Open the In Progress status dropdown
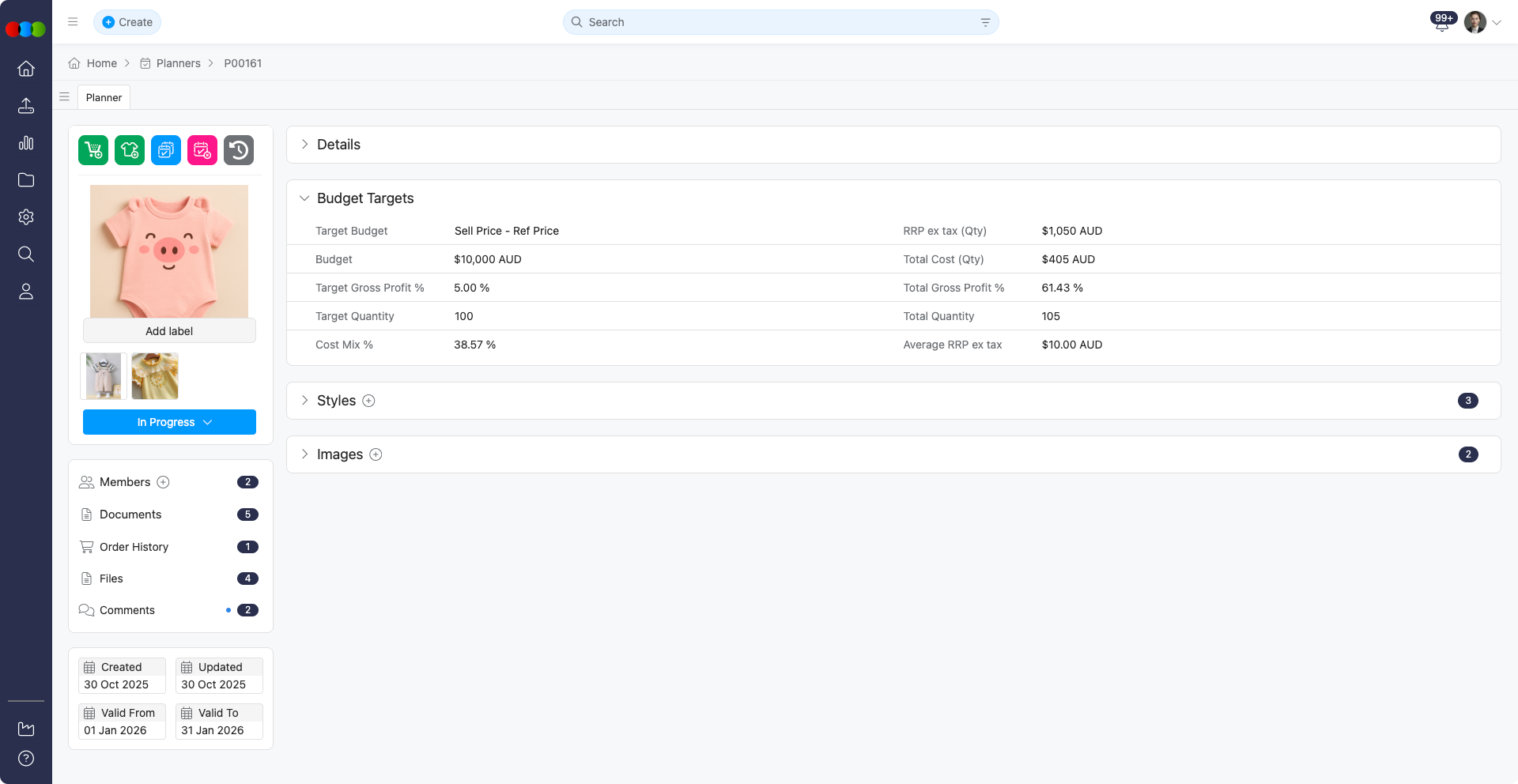Viewport: 1518px width, 784px height. tap(169, 422)
